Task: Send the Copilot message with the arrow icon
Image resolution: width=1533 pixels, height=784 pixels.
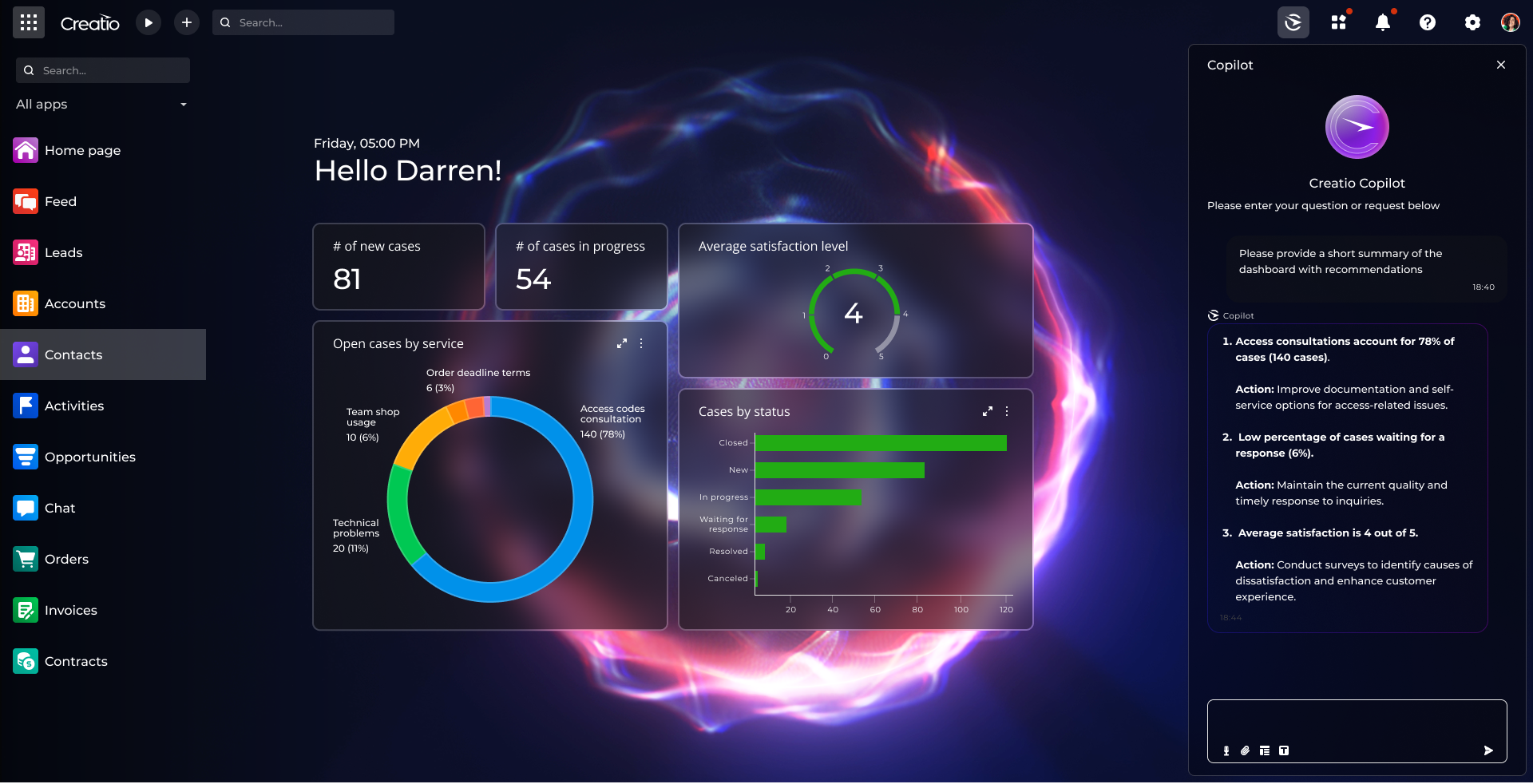Action: [x=1488, y=750]
